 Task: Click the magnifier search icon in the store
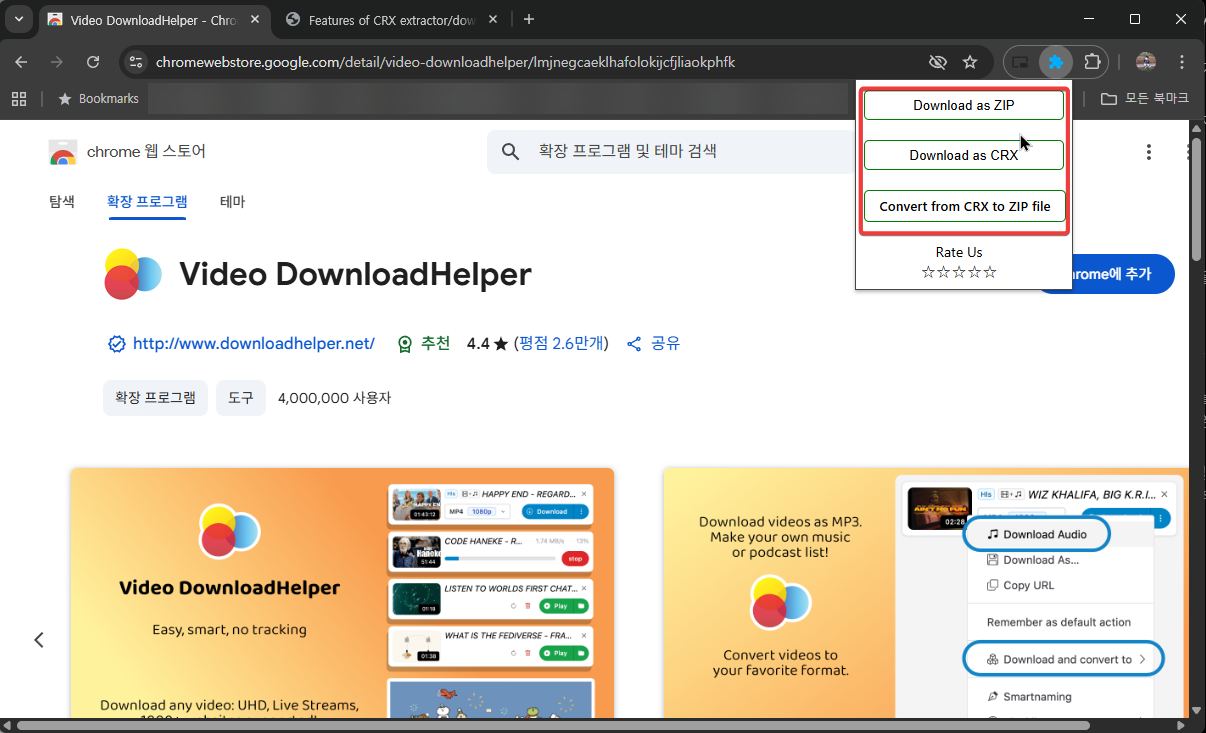click(x=510, y=152)
